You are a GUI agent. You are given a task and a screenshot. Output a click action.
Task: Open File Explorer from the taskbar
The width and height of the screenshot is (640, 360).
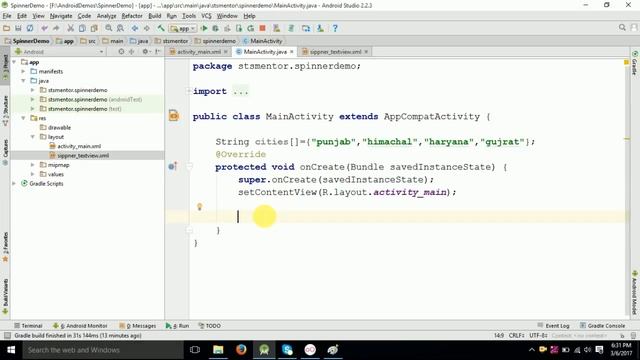(x=218, y=350)
